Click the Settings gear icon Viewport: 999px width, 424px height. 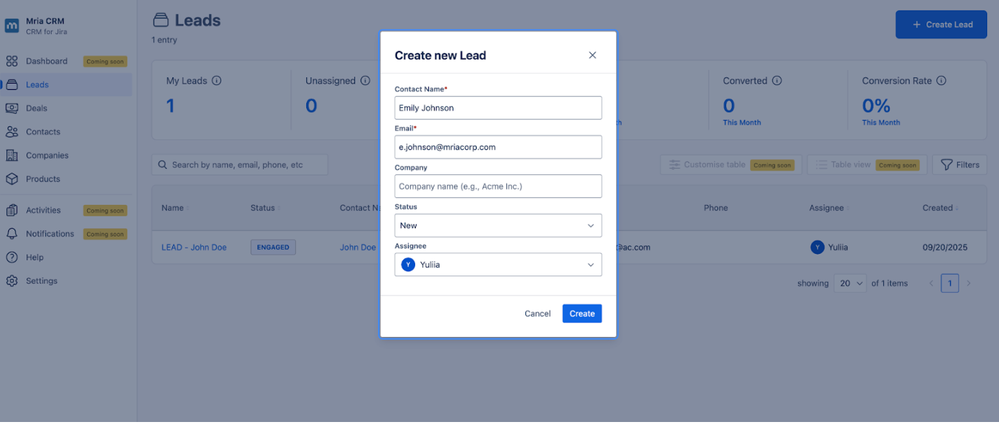(12, 281)
